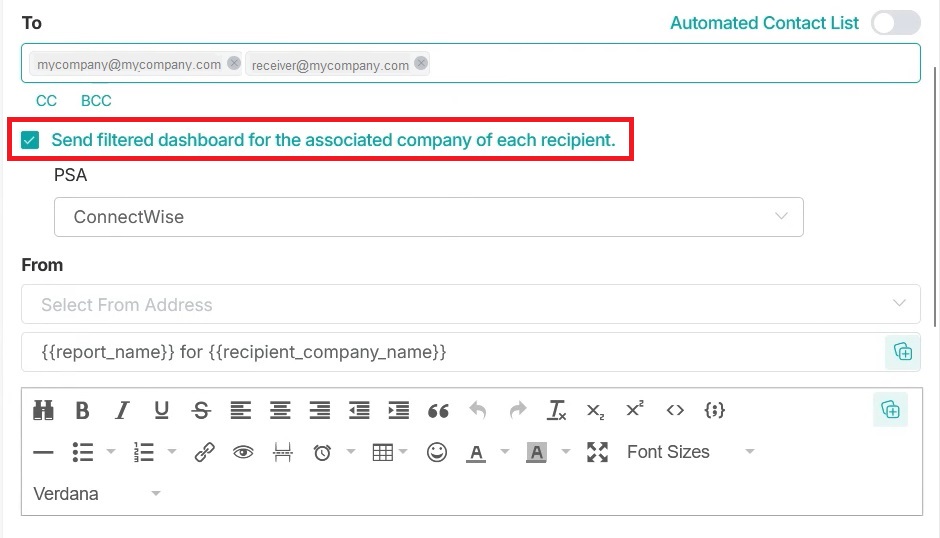Open the PSA ConnectWise dropdown
Screen dimensions: 940x538
point(428,217)
